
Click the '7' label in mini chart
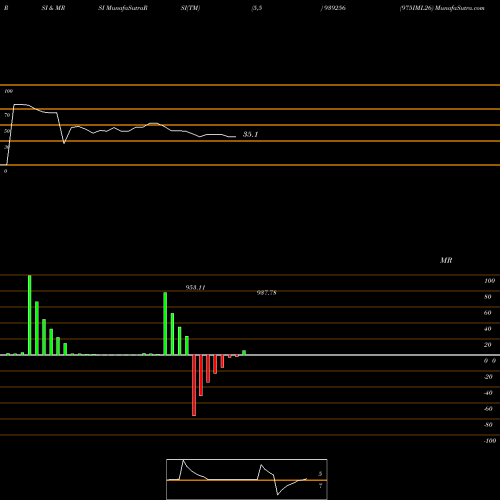(x=320, y=486)
